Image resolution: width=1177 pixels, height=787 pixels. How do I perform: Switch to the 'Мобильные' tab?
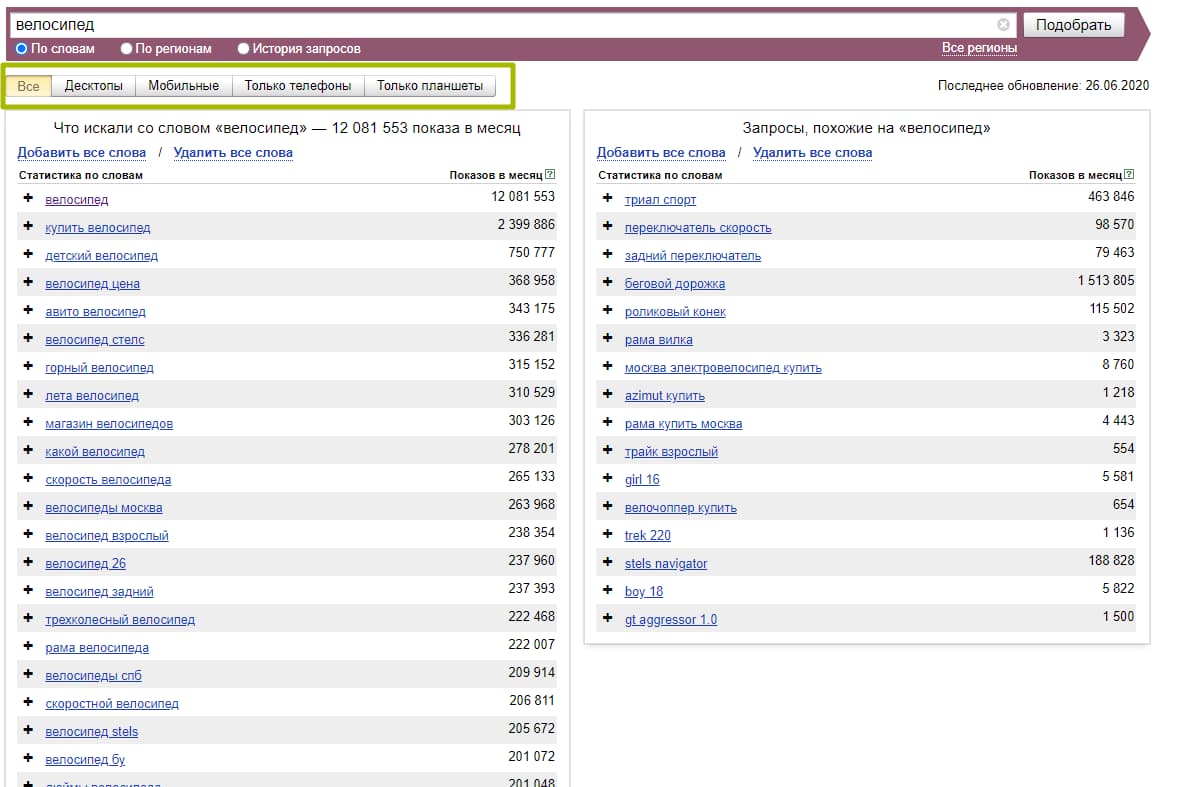click(x=183, y=86)
